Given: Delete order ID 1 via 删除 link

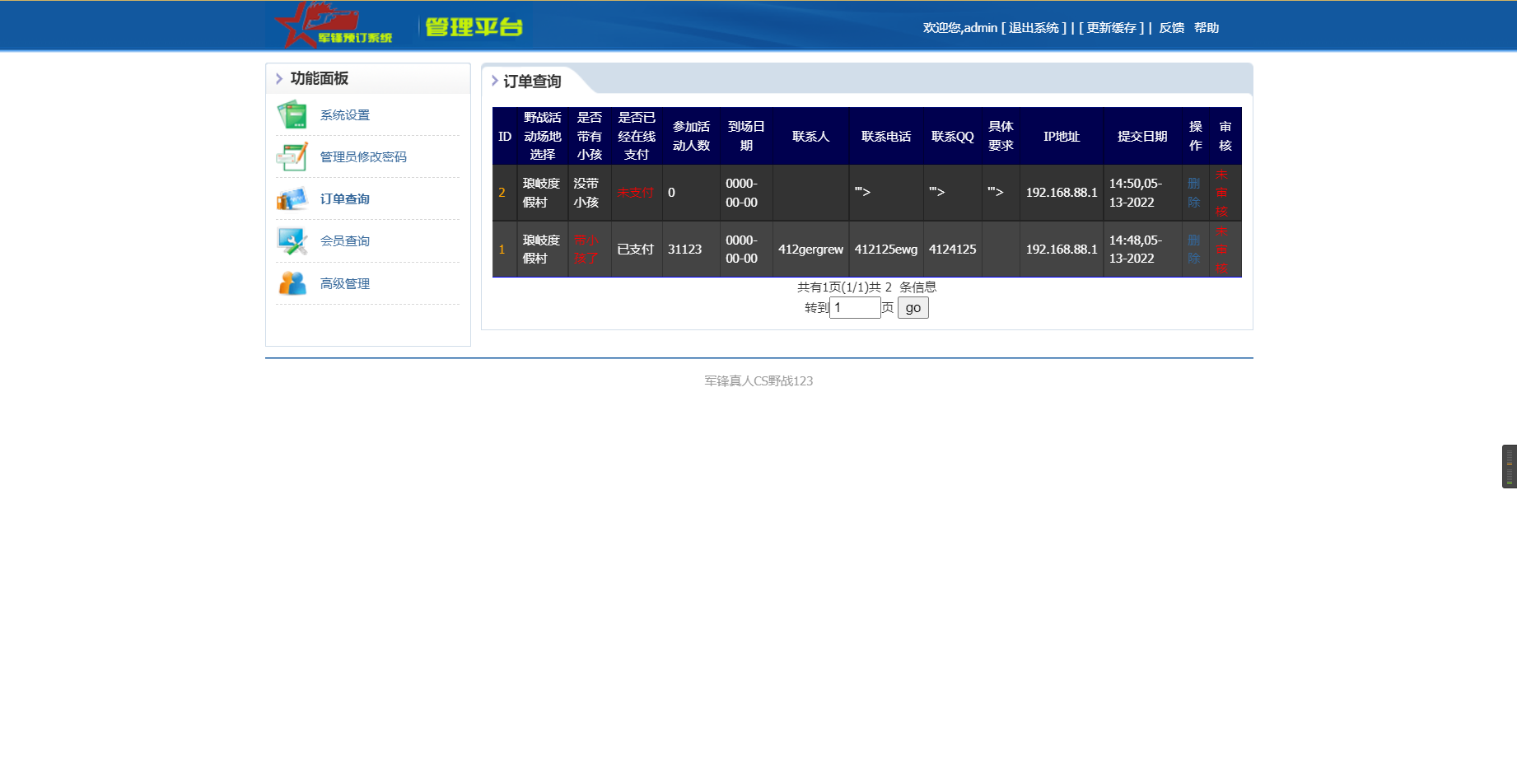Looking at the screenshot, I should [x=1194, y=250].
